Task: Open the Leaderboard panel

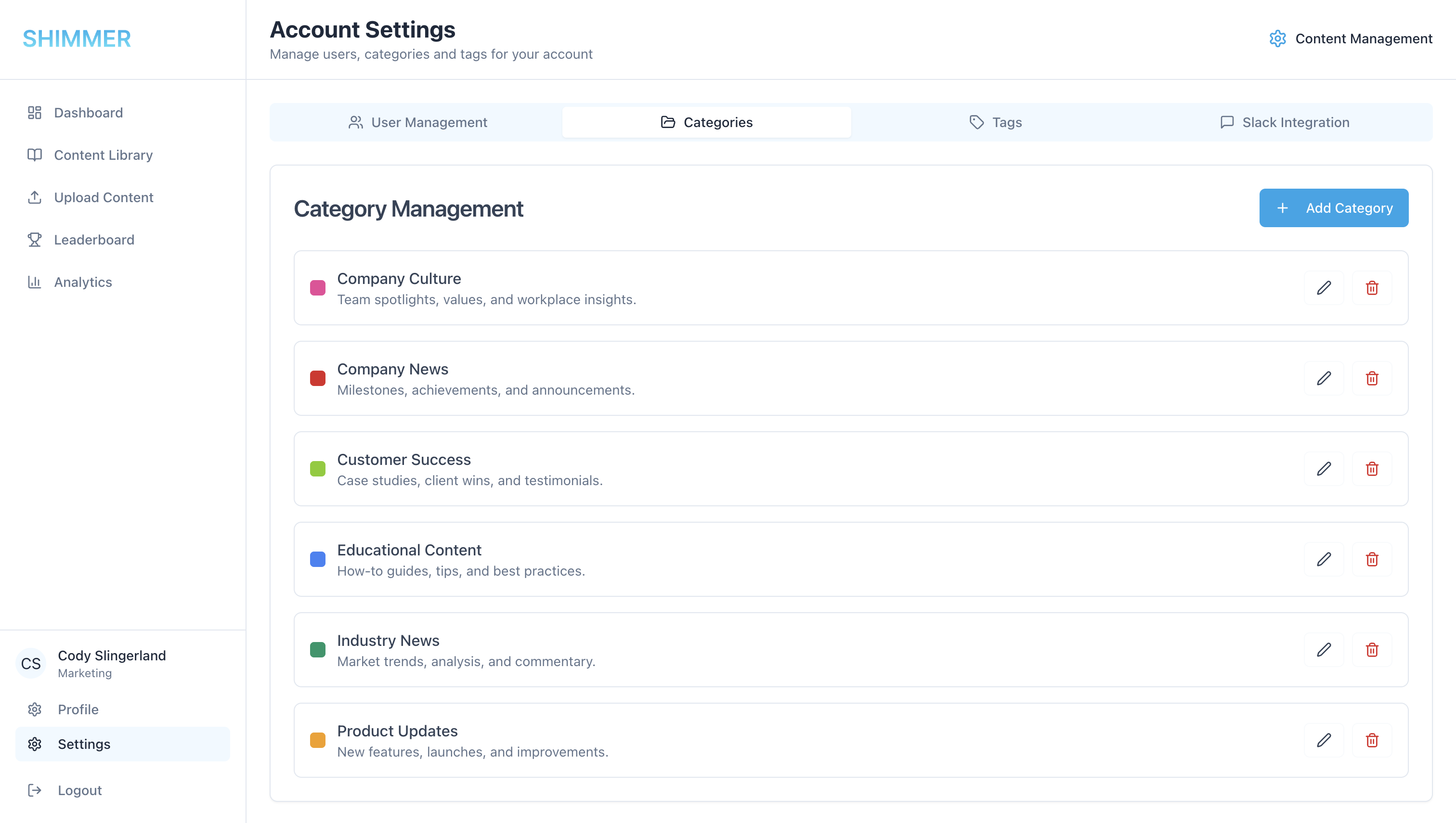Action: click(x=94, y=240)
